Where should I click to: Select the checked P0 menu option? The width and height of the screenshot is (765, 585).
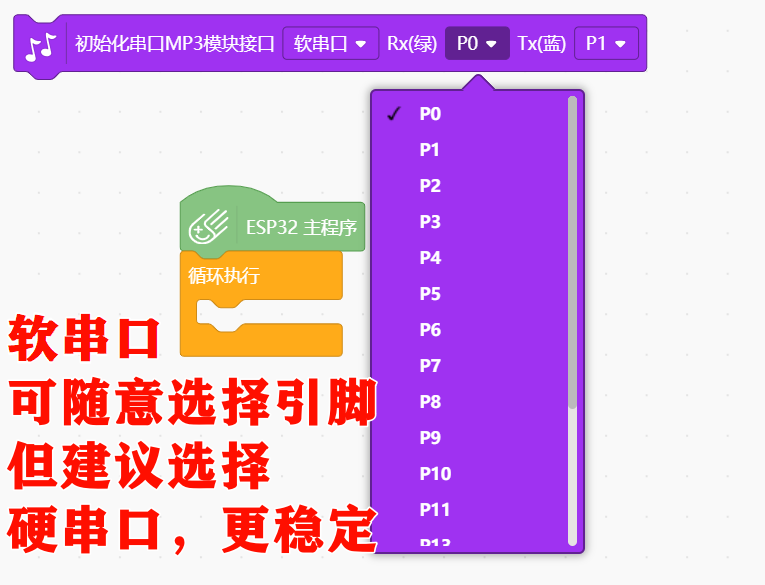[x=468, y=114]
